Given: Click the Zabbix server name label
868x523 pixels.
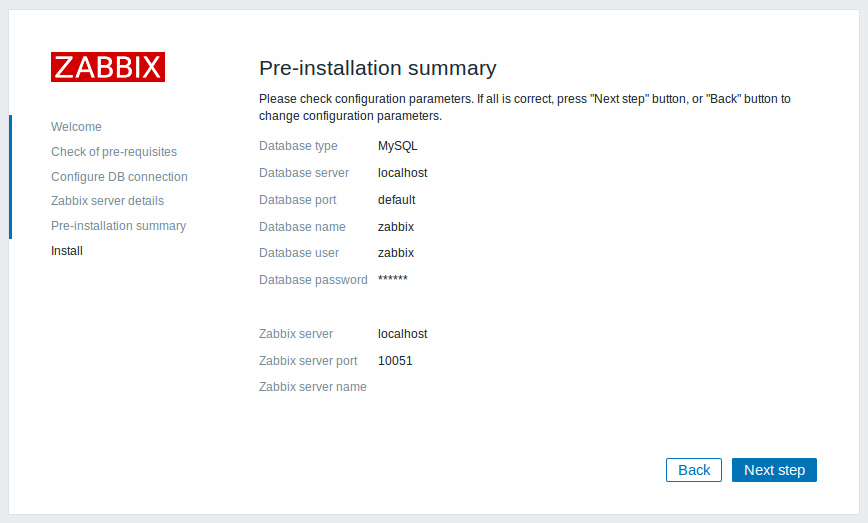Looking at the screenshot, I should click(313, 387).
